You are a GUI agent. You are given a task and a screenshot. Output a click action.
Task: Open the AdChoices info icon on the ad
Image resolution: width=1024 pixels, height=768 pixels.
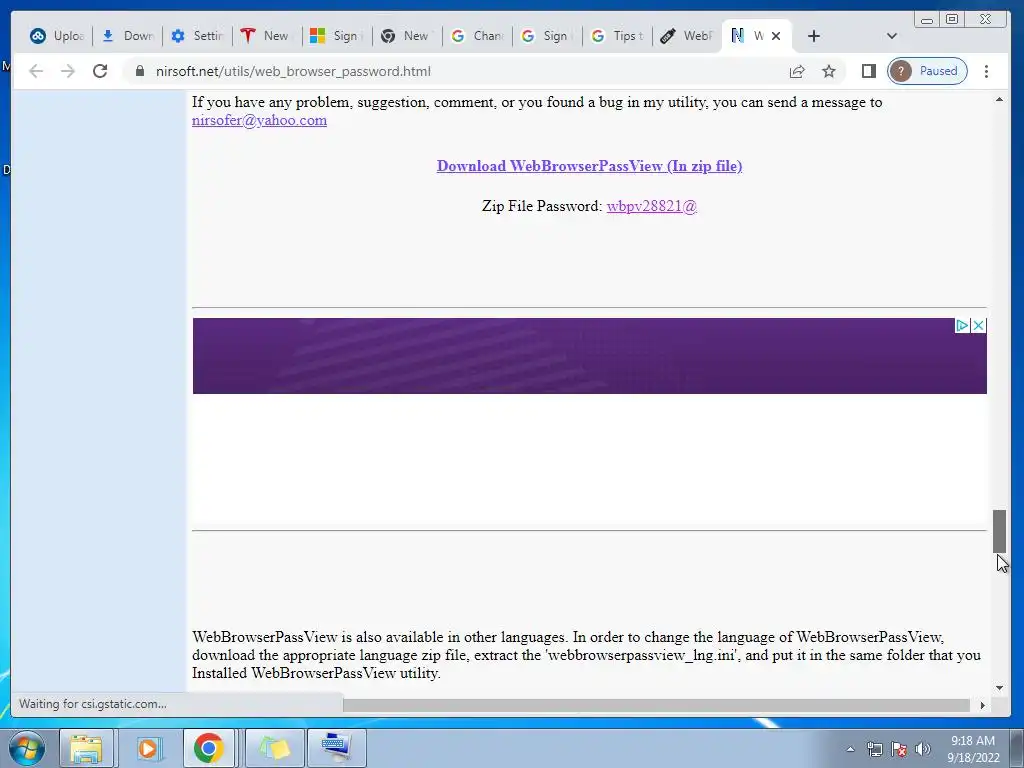[962, 325]
